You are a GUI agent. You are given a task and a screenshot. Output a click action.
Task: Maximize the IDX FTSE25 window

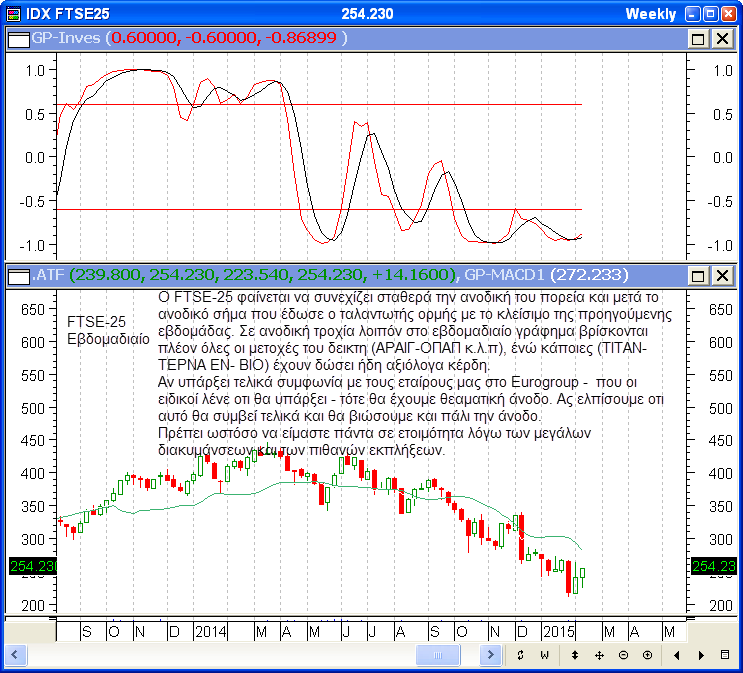click(710, 14)
